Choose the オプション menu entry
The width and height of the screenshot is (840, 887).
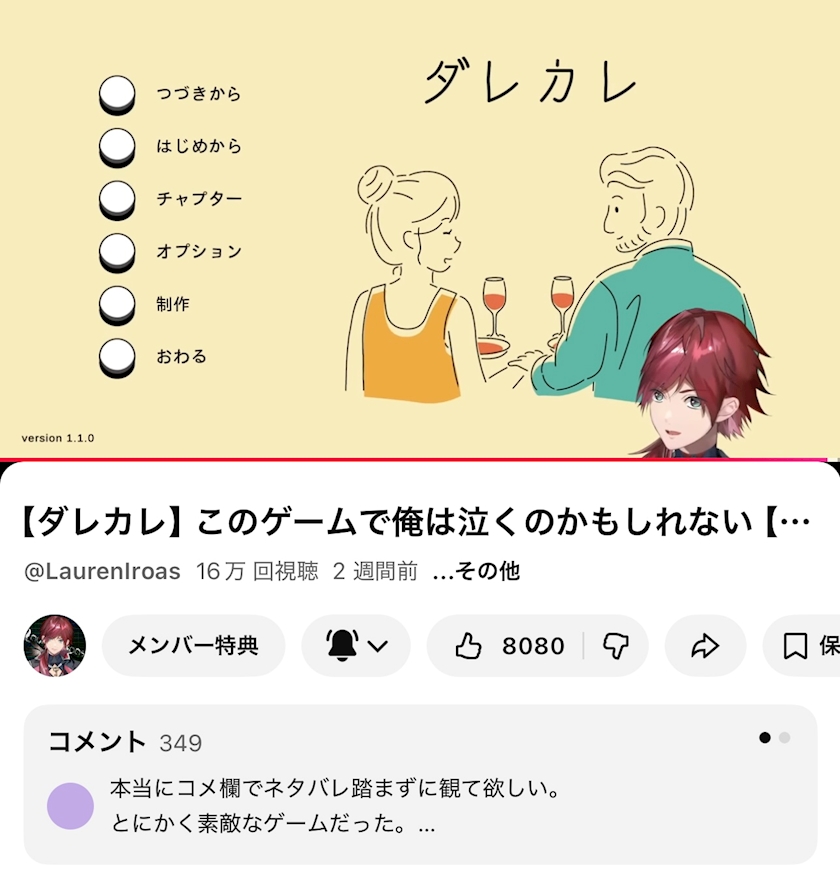(199, 251)
